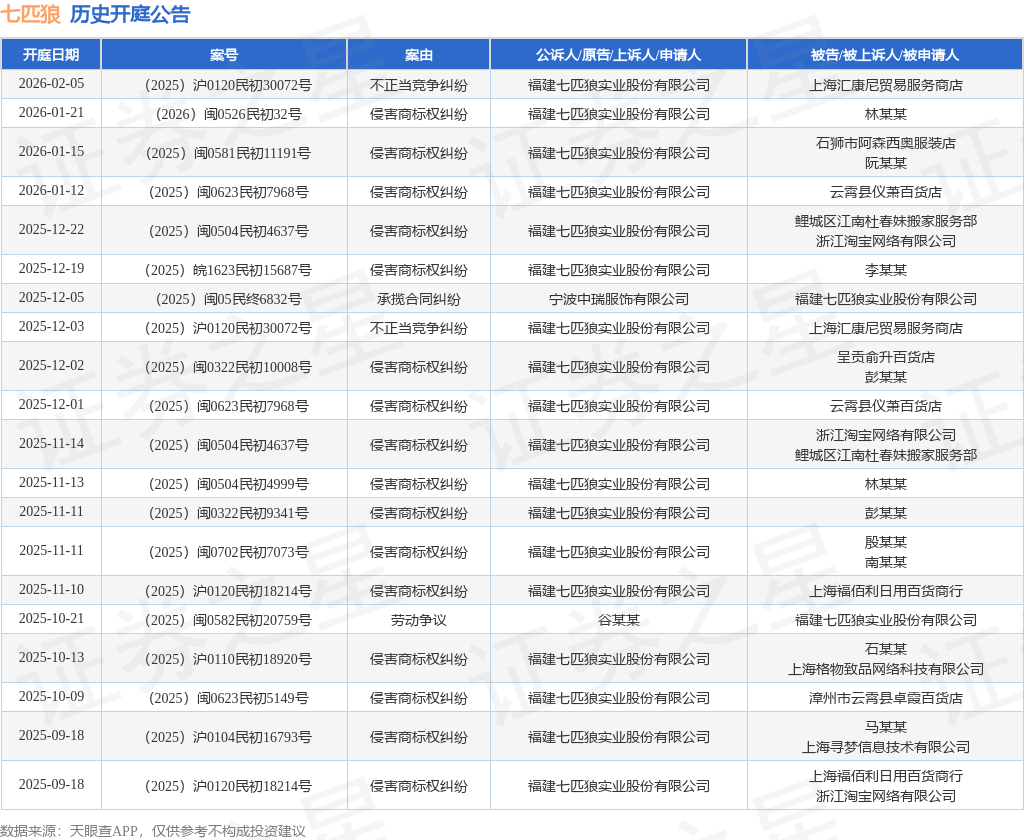Image resolution: width=1024 pixels, height=840 pixels.
Task: Click date cell 2025-12-19
Action: [51, 268]
